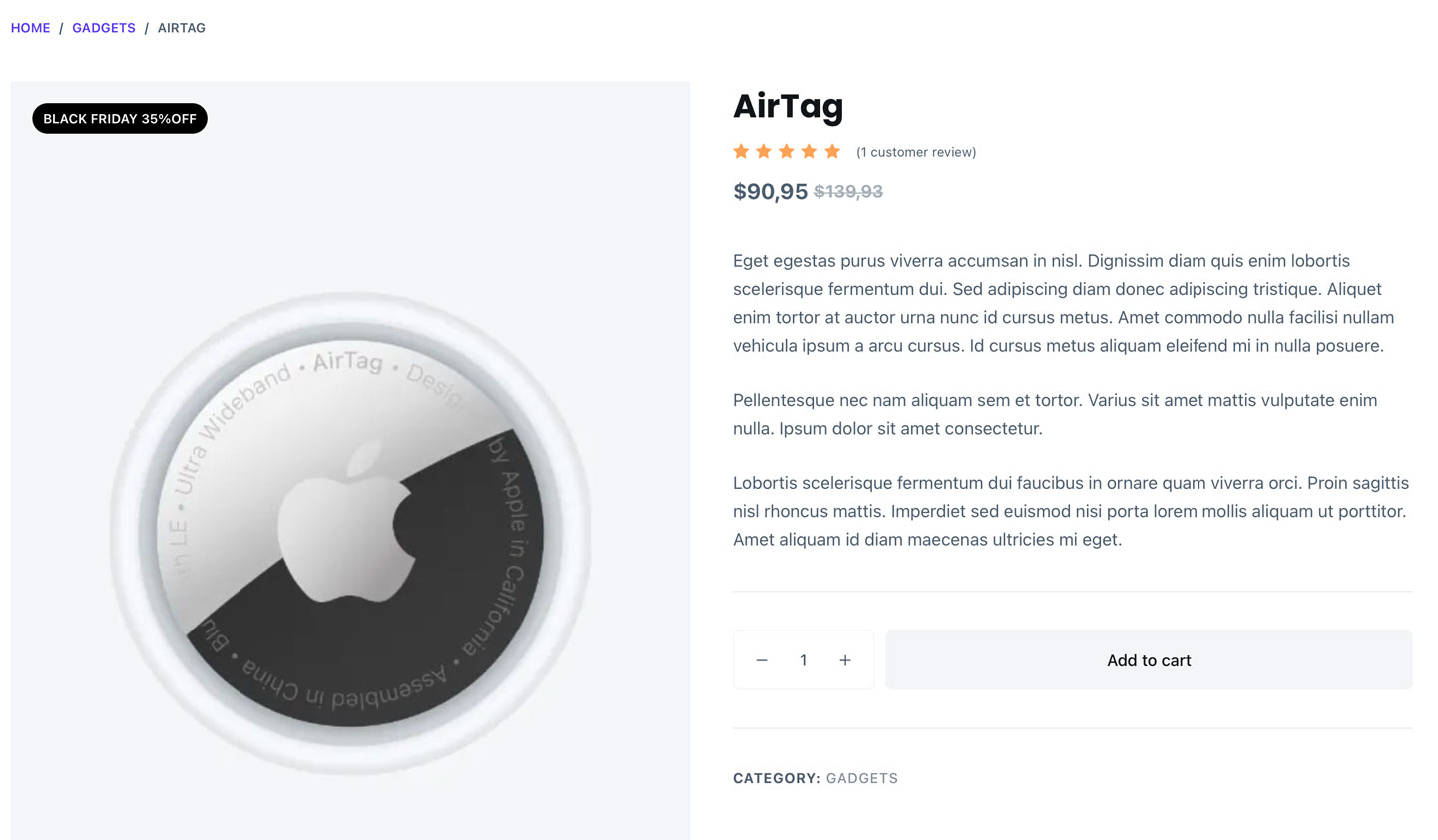1438x840 pixels.
Task: Click the AIRTAG breadcrumb item
Action: (x=182, y=28)
